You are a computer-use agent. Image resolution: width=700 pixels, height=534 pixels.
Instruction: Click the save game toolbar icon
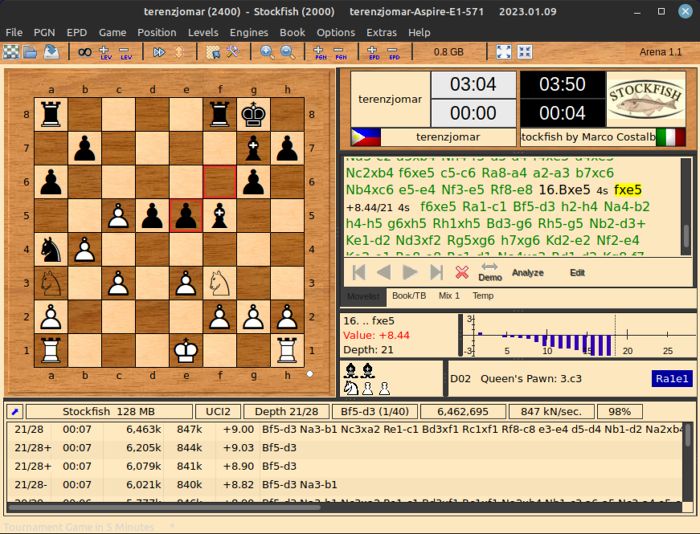click(51, 52)
